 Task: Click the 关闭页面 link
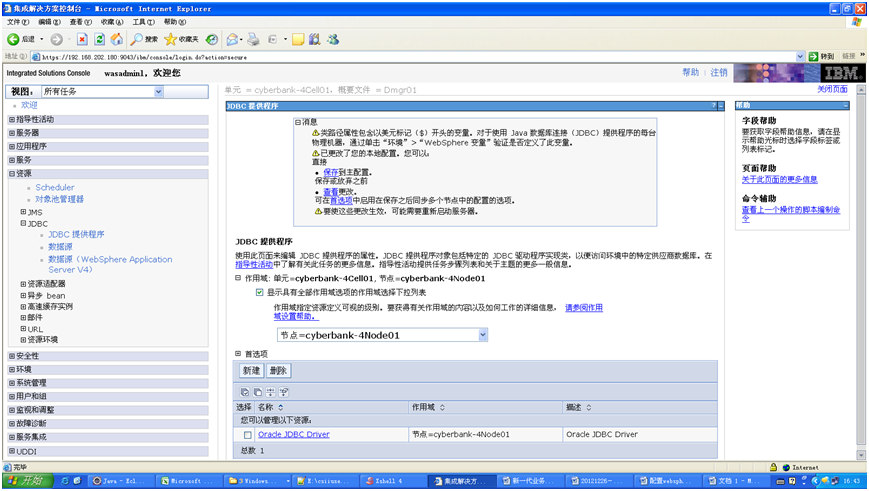tap(832, 89)
